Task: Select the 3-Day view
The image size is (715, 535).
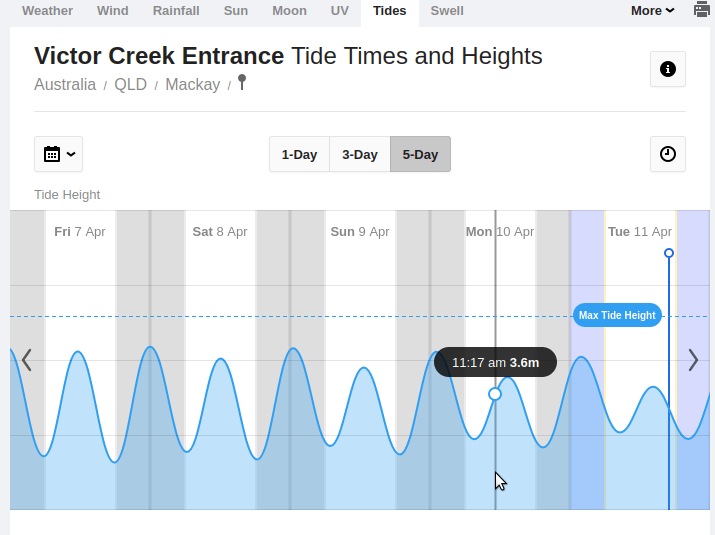Action: 360,154
